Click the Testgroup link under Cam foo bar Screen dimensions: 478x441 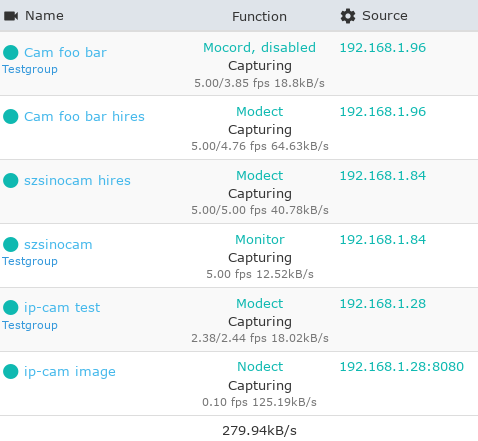pos(30,69)
